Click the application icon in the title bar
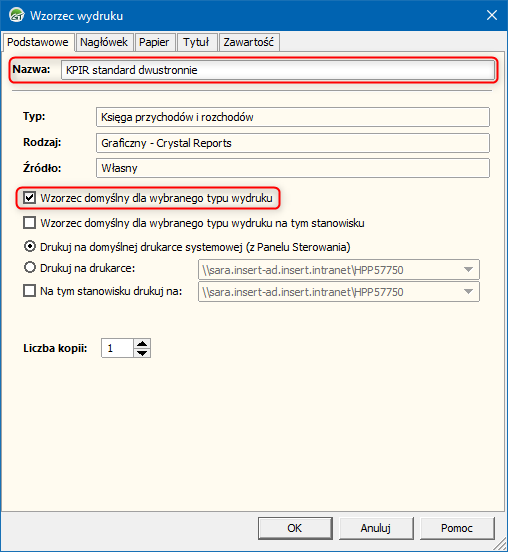 (x=16, y=15)
